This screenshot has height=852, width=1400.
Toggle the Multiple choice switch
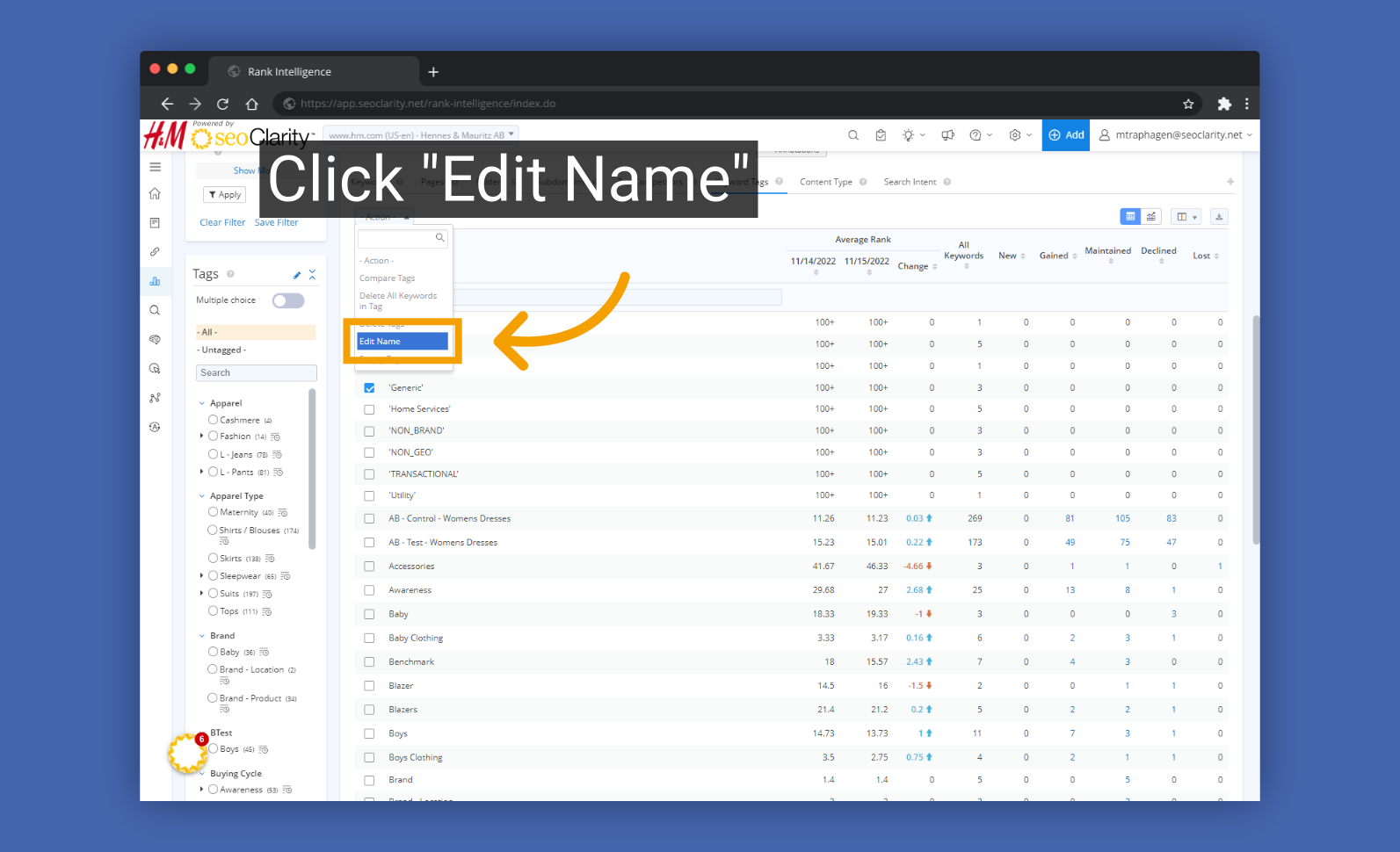(288, 301)
